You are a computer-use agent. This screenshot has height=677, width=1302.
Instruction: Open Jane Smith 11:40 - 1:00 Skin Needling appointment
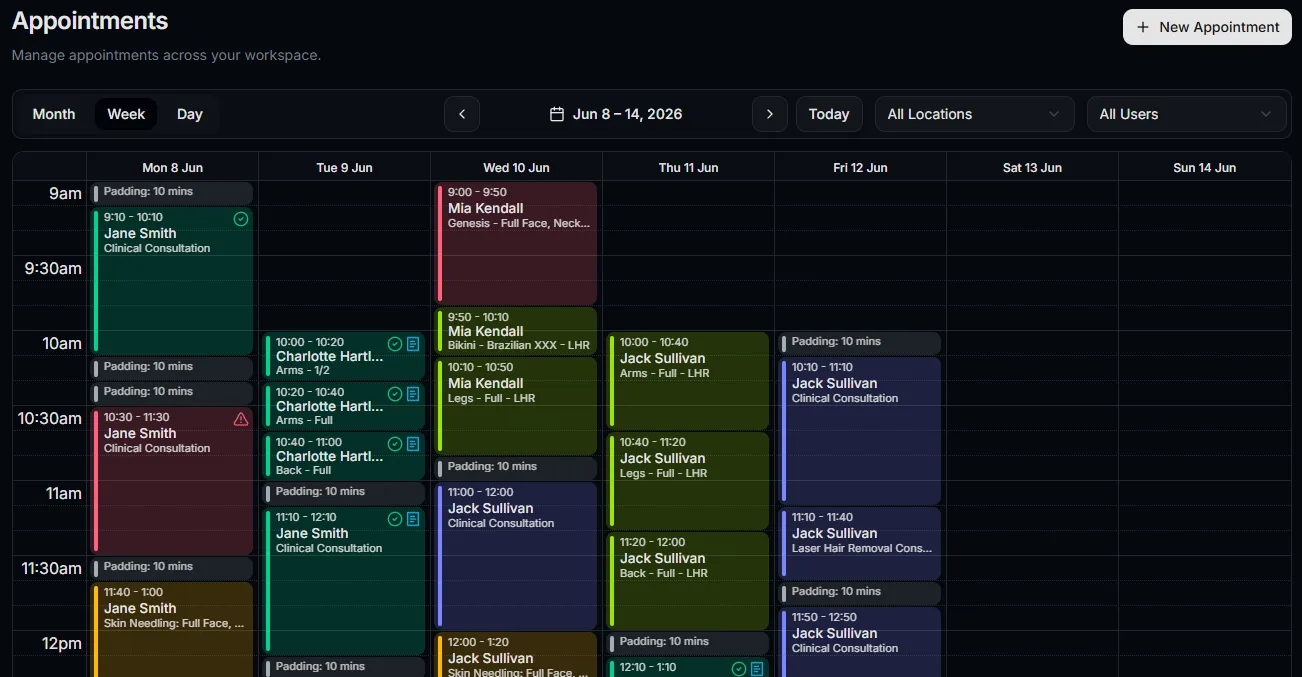pyautogui.click(x=172, y=630)
